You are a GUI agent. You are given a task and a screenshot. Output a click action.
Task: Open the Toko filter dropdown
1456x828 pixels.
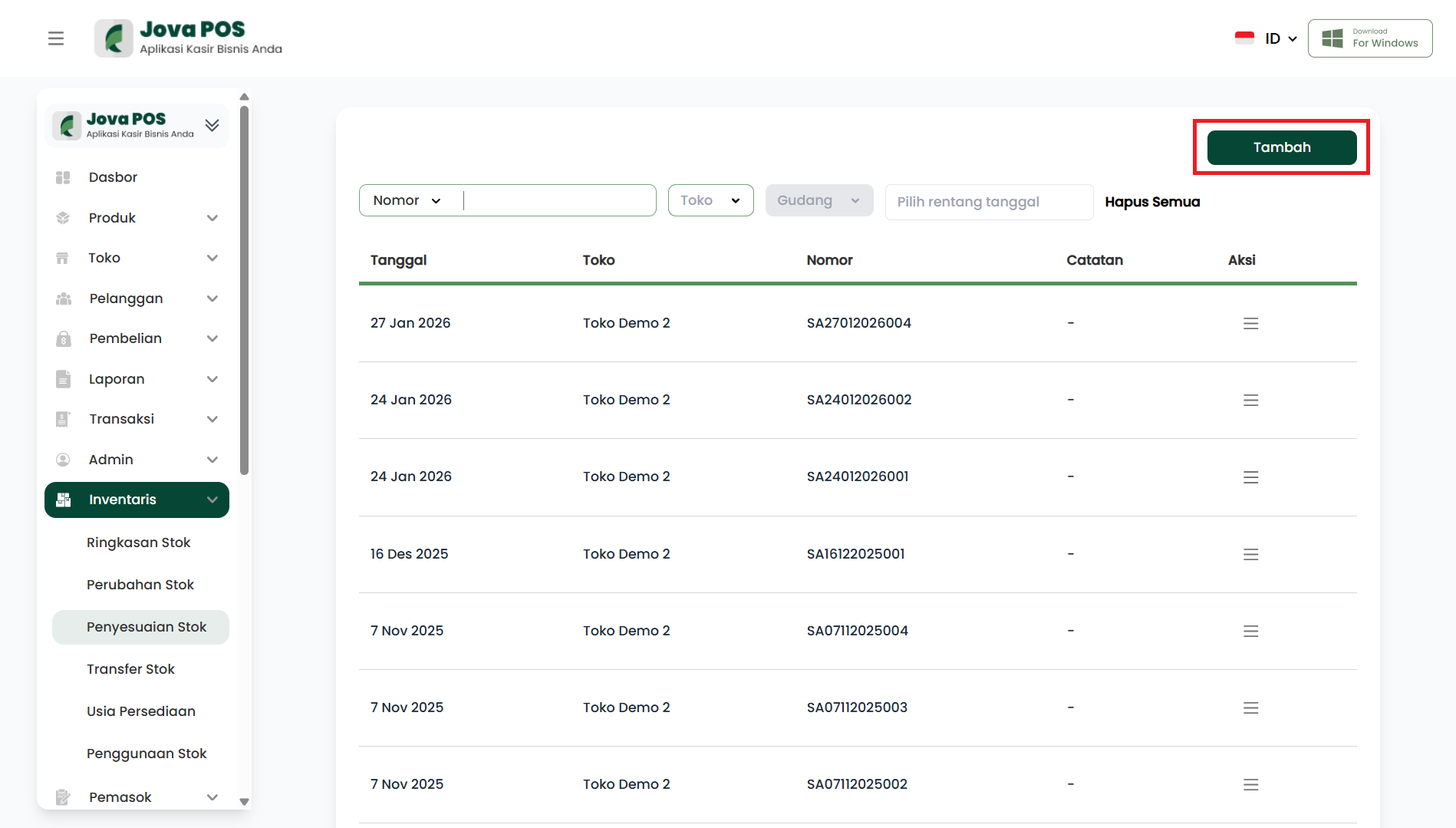point(710,200)
